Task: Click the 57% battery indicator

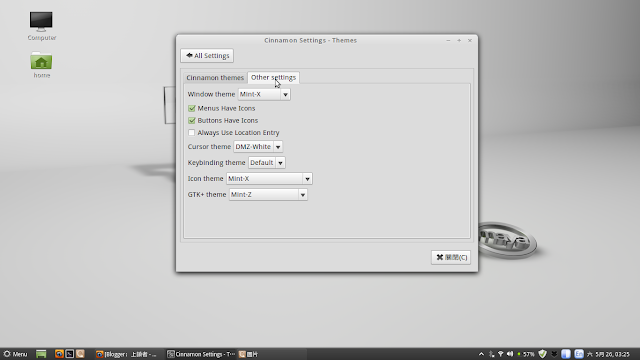Action: point(526,354)
